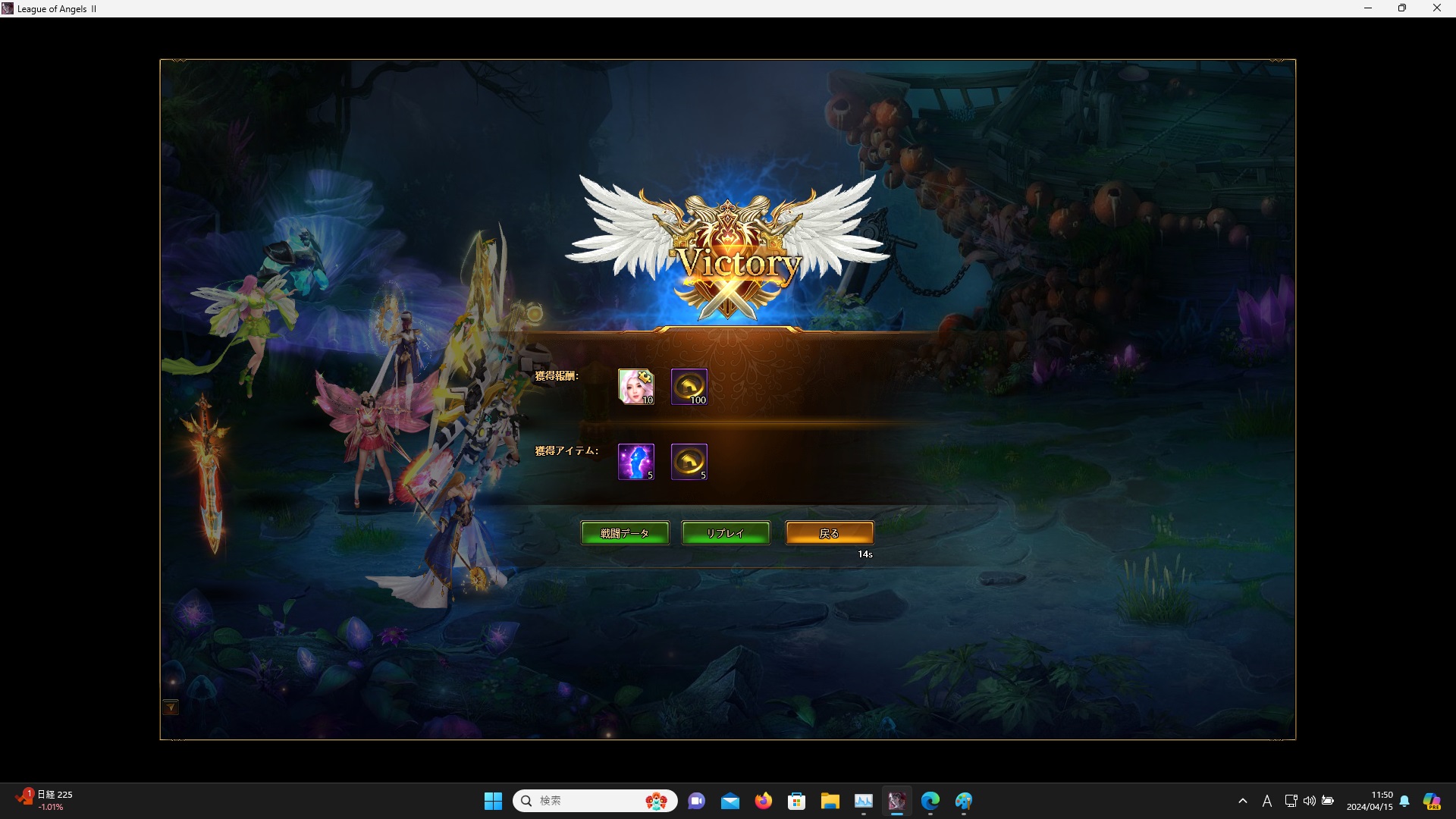Open Firefox from the taskbar

[763, 801]
